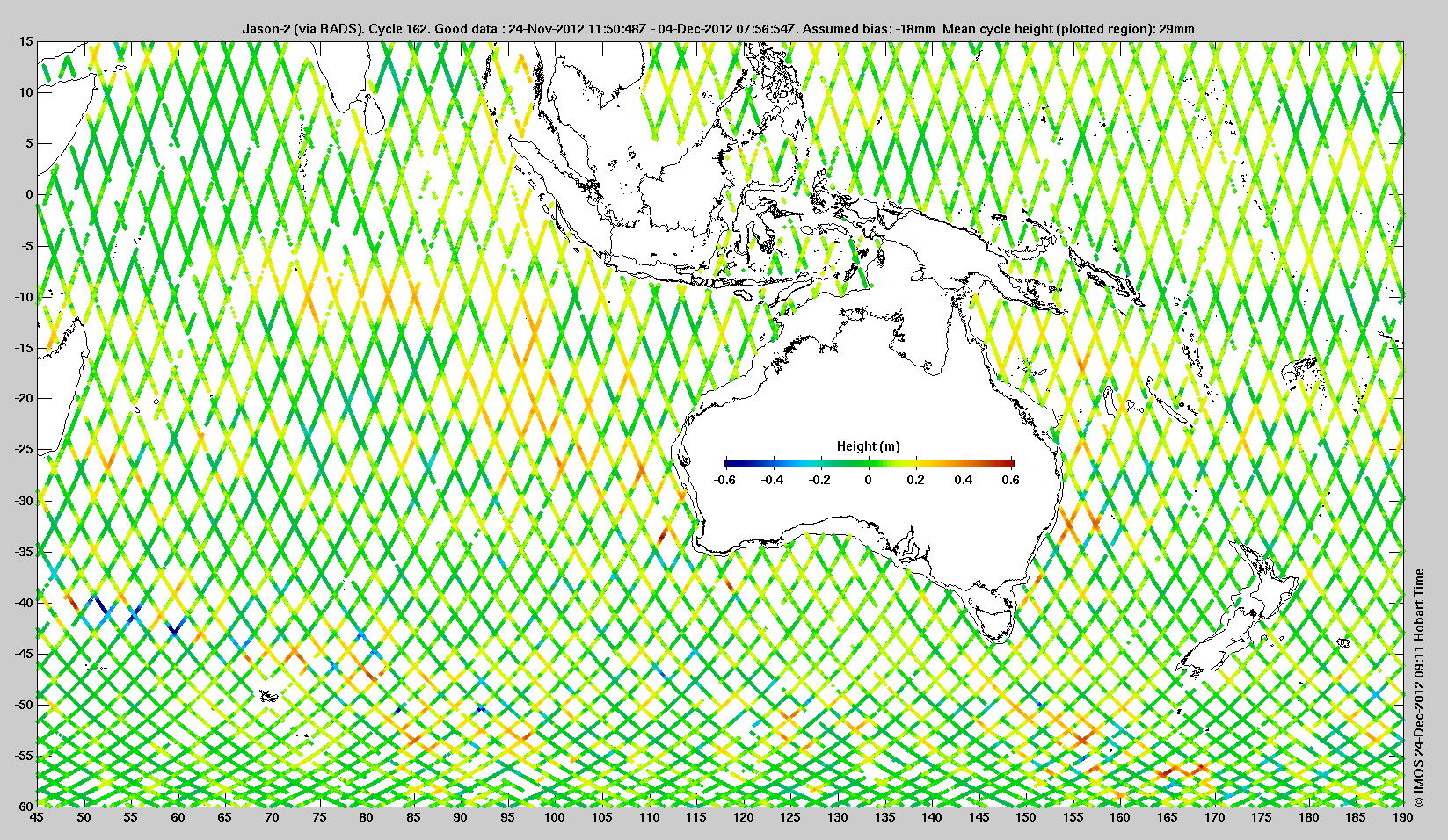This screenshot has height=840, width=1448.
Task: Click latitude tick label -35
Action: [x=24, y=551]
